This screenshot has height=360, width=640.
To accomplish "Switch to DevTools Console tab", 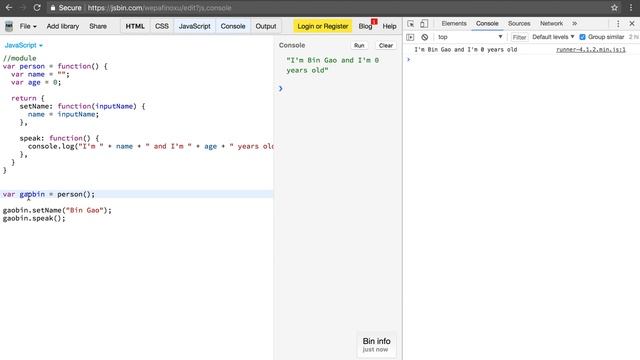I will point(487,24).
